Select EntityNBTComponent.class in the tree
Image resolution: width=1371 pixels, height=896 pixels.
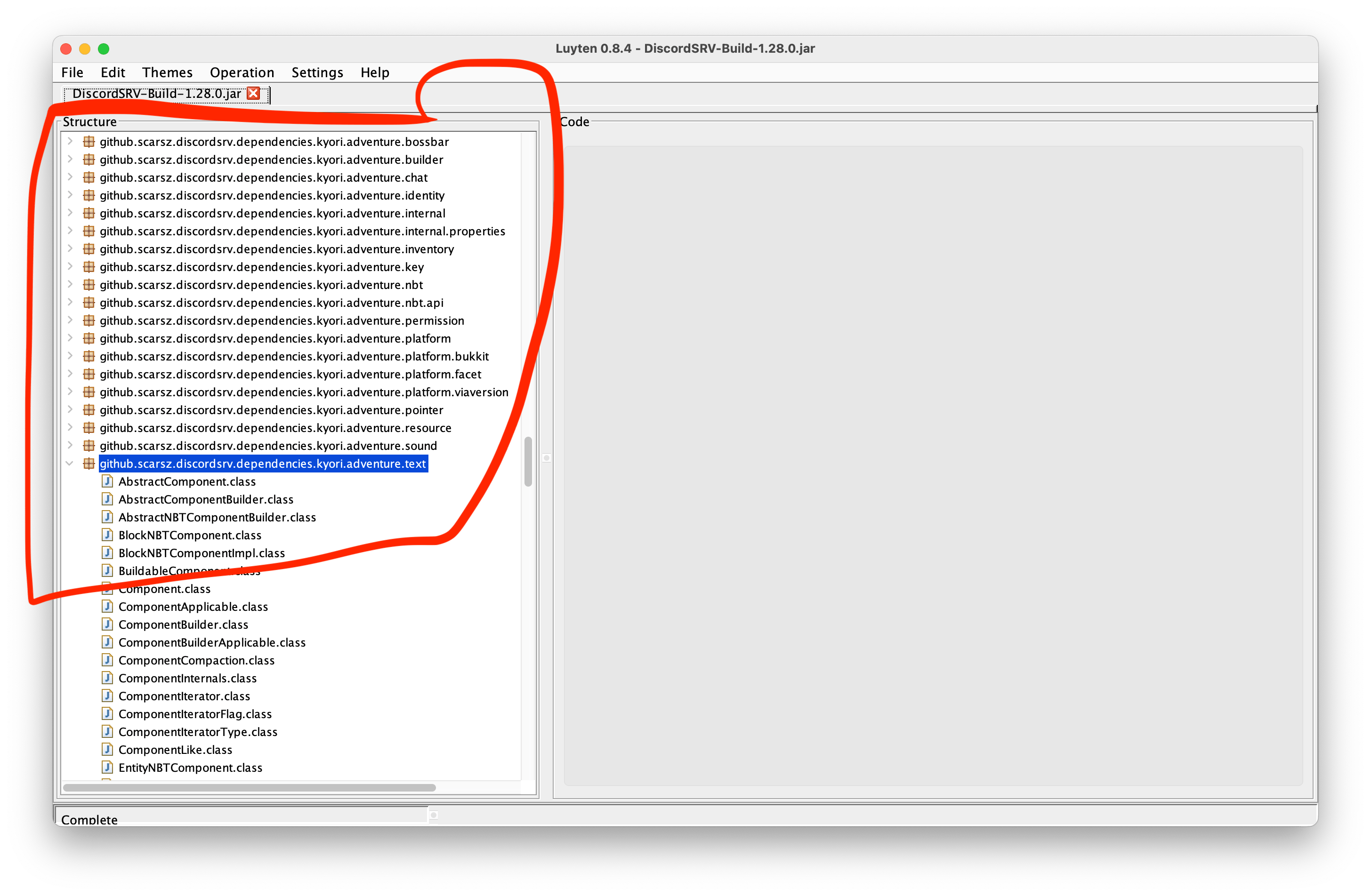pos(190,767)
